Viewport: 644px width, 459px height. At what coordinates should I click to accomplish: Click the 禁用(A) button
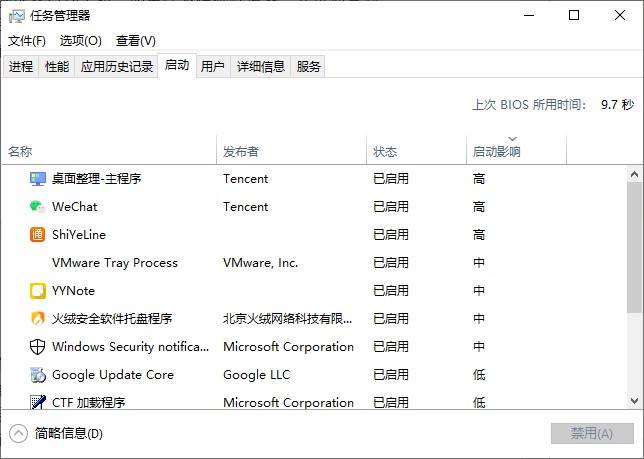591,433
